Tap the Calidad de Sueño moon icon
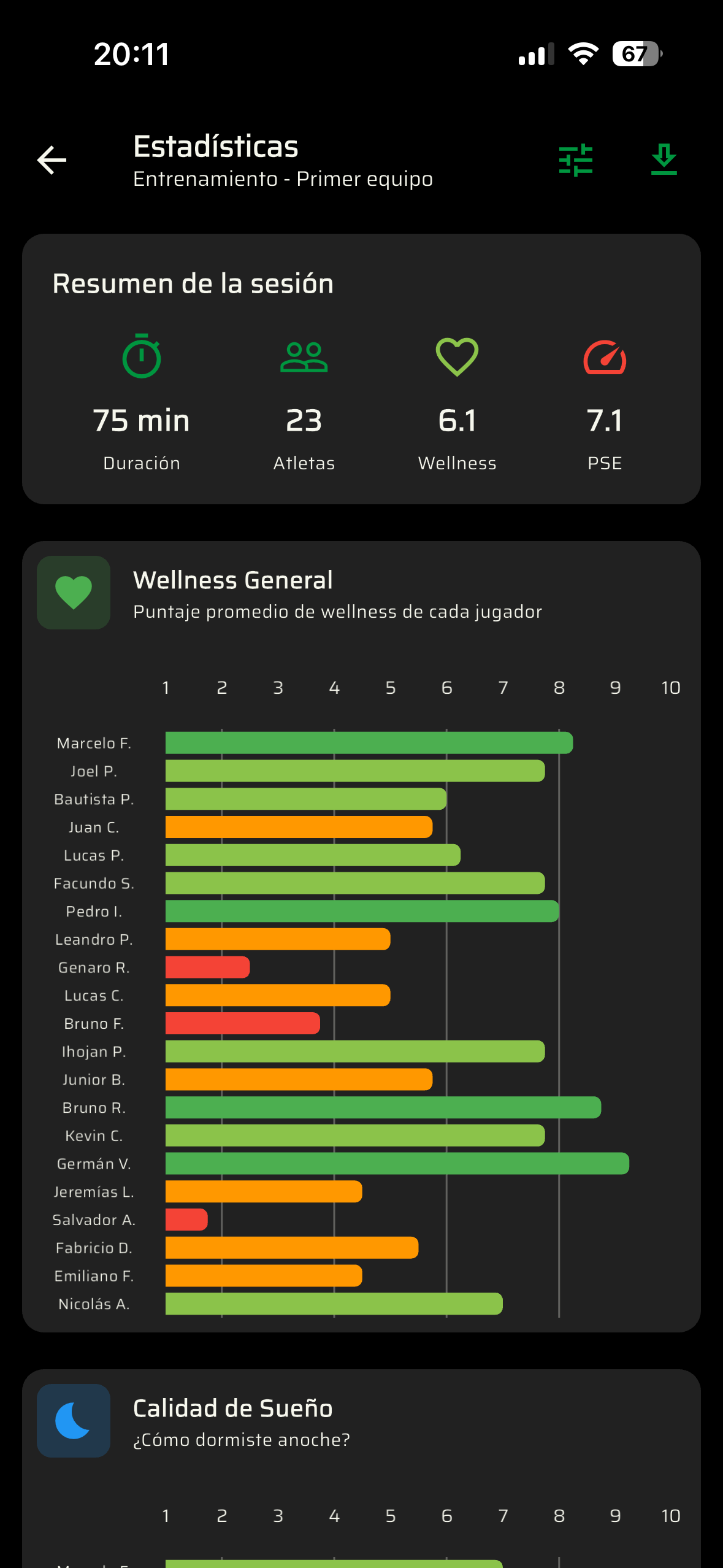Screen dimensions: 723x1568 tap(74, 1420)
